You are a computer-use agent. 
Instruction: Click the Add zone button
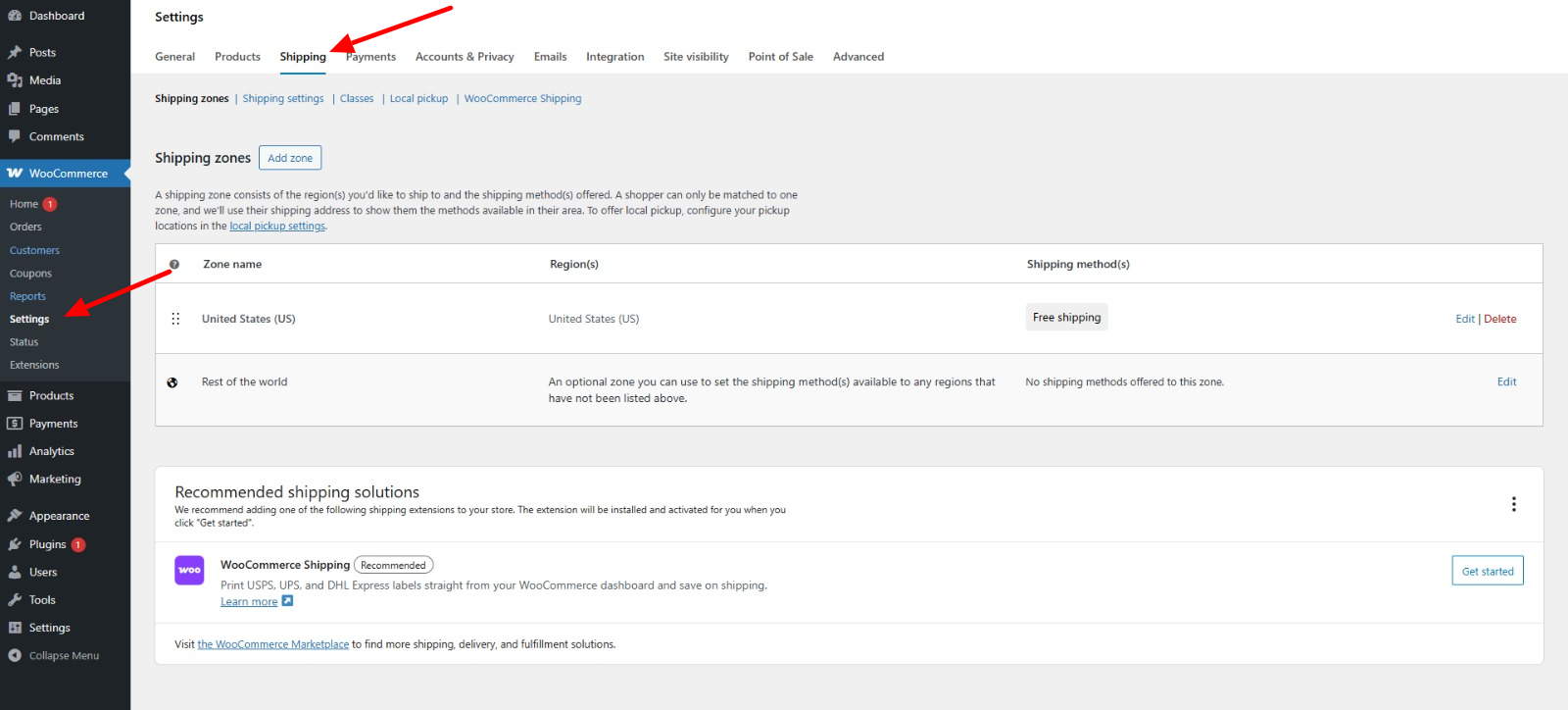290,158
